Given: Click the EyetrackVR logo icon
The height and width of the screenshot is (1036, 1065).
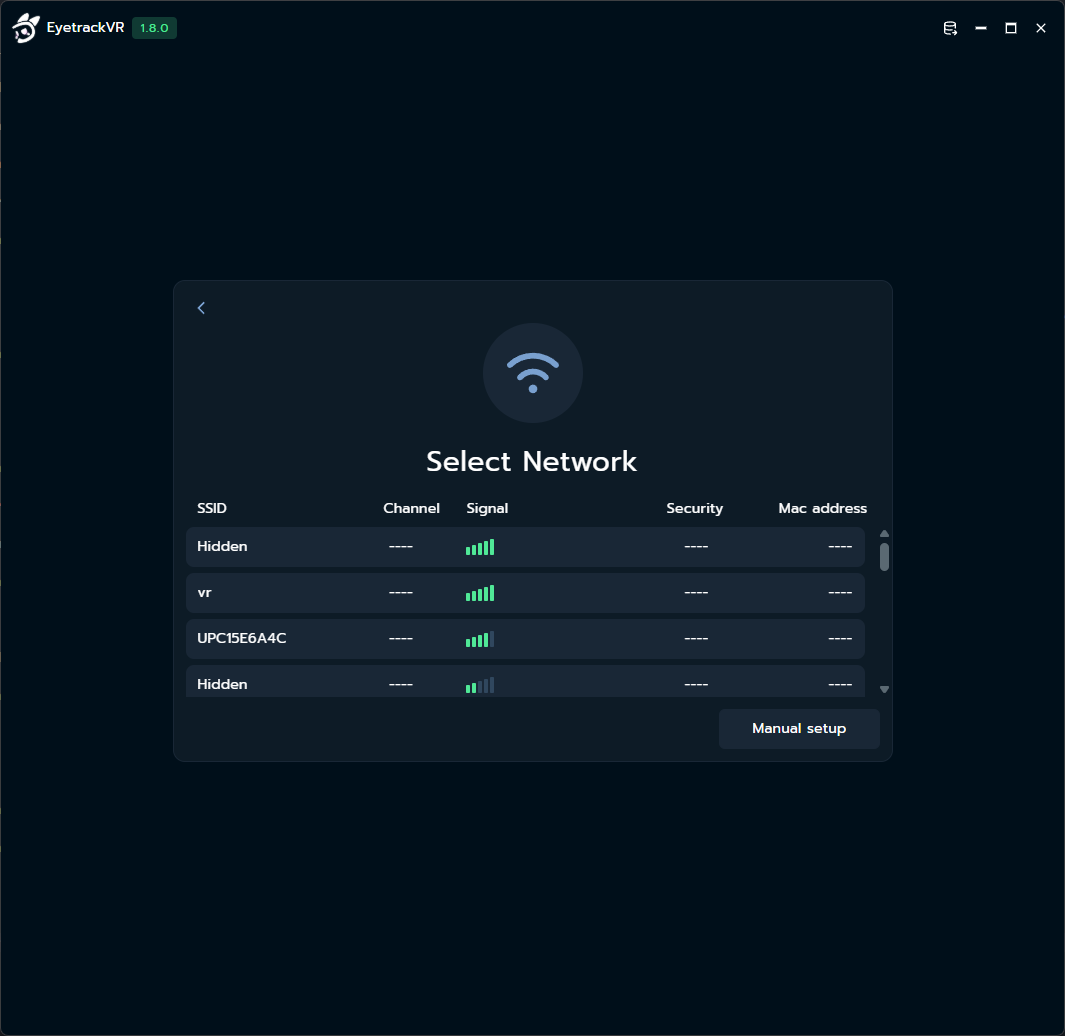Looking at the screenshot, I should pos(25,29).
